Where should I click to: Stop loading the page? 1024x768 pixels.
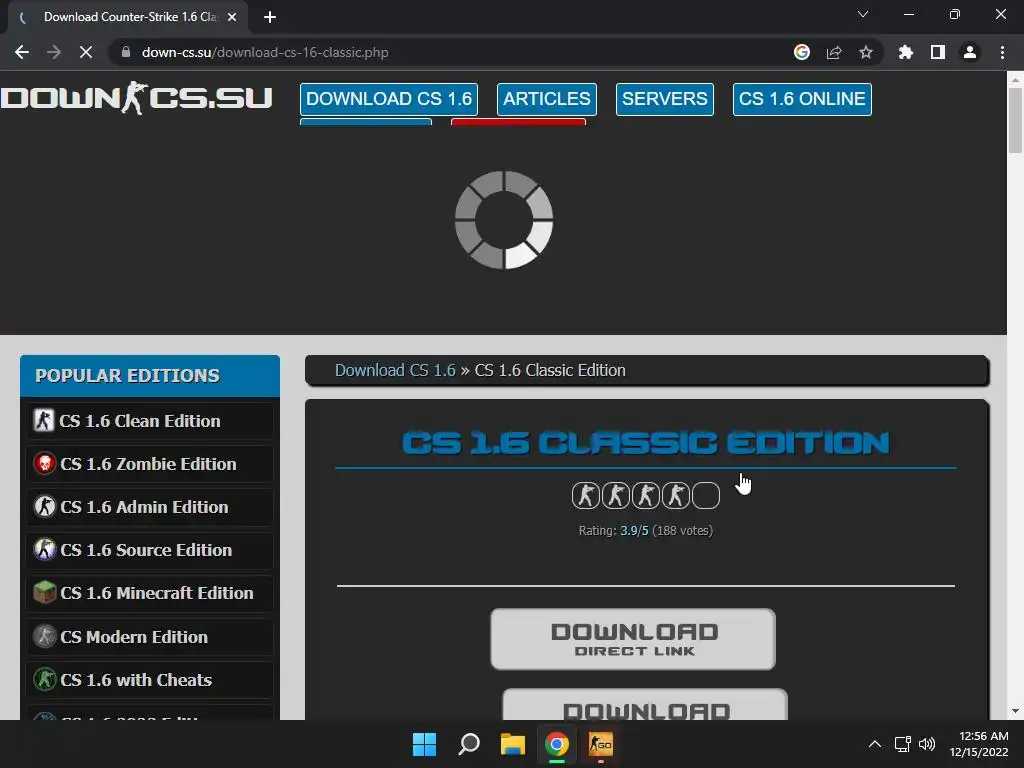86,52
